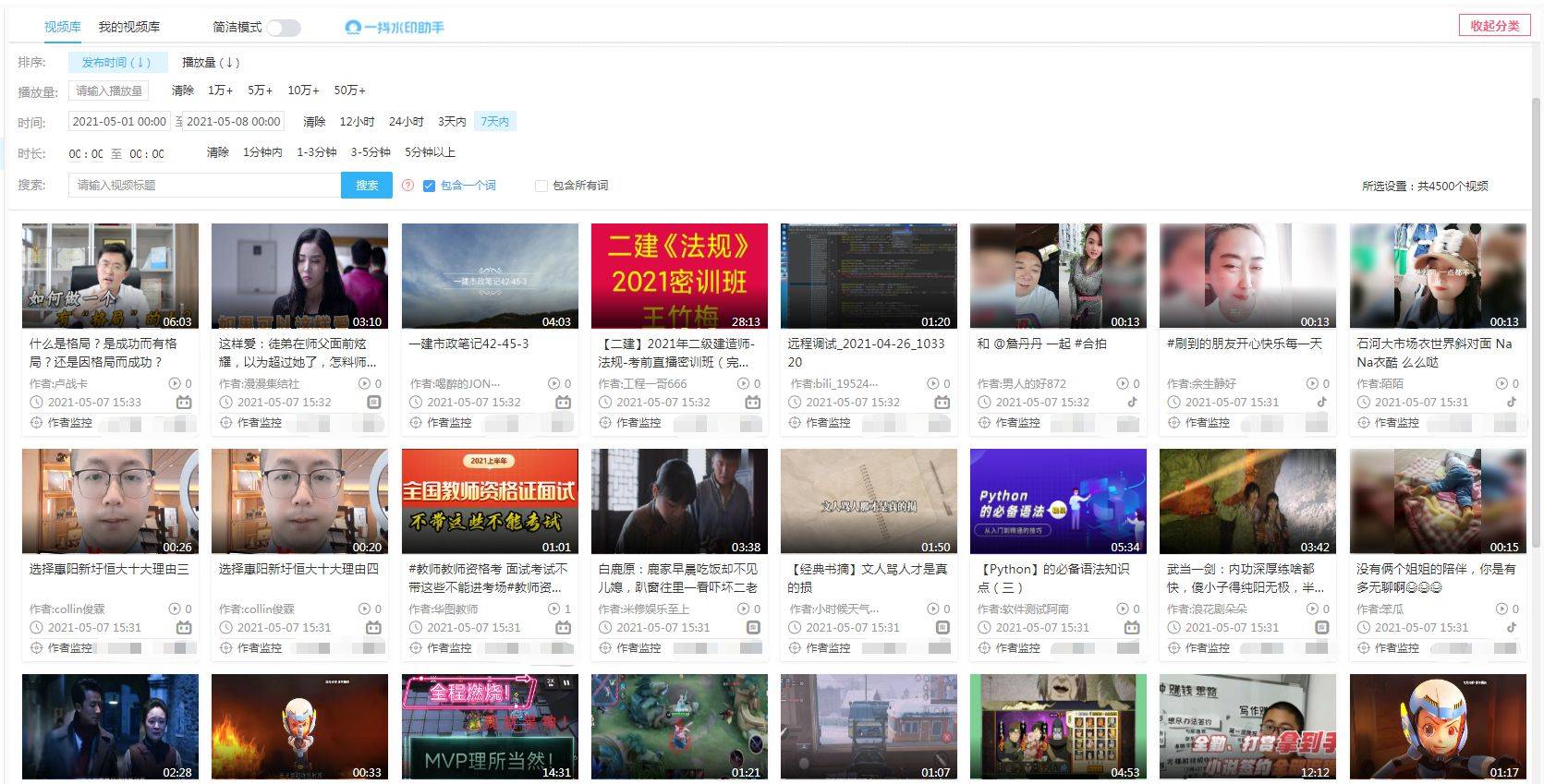This screenshot has width=1544, height=784.
Task: Filter duration to 1-3分钟
Action: point(316,152)
